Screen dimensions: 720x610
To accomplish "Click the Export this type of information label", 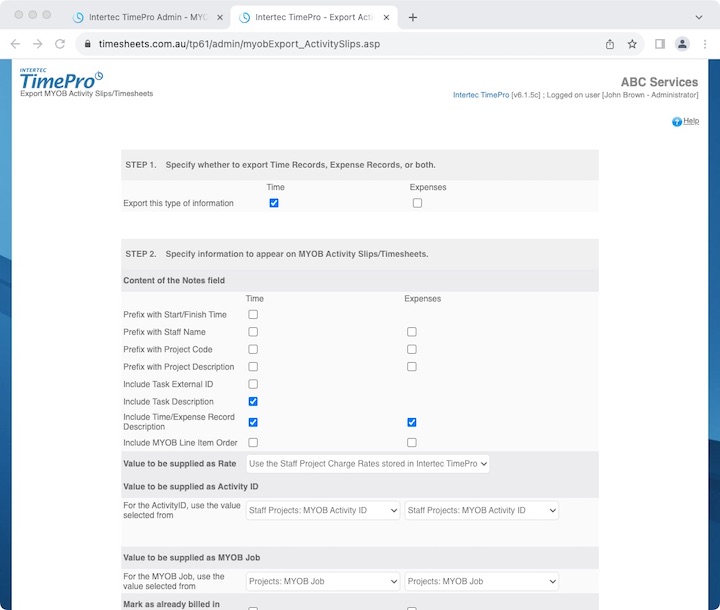I will point(178,203).
